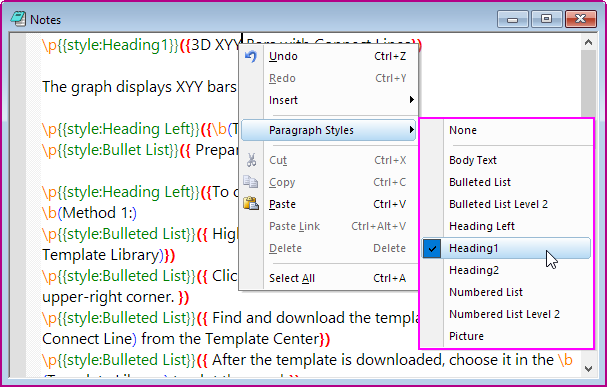This screenshot has width=607, height=387.
Task: Apply the Heading Left style
Action: 506,226
